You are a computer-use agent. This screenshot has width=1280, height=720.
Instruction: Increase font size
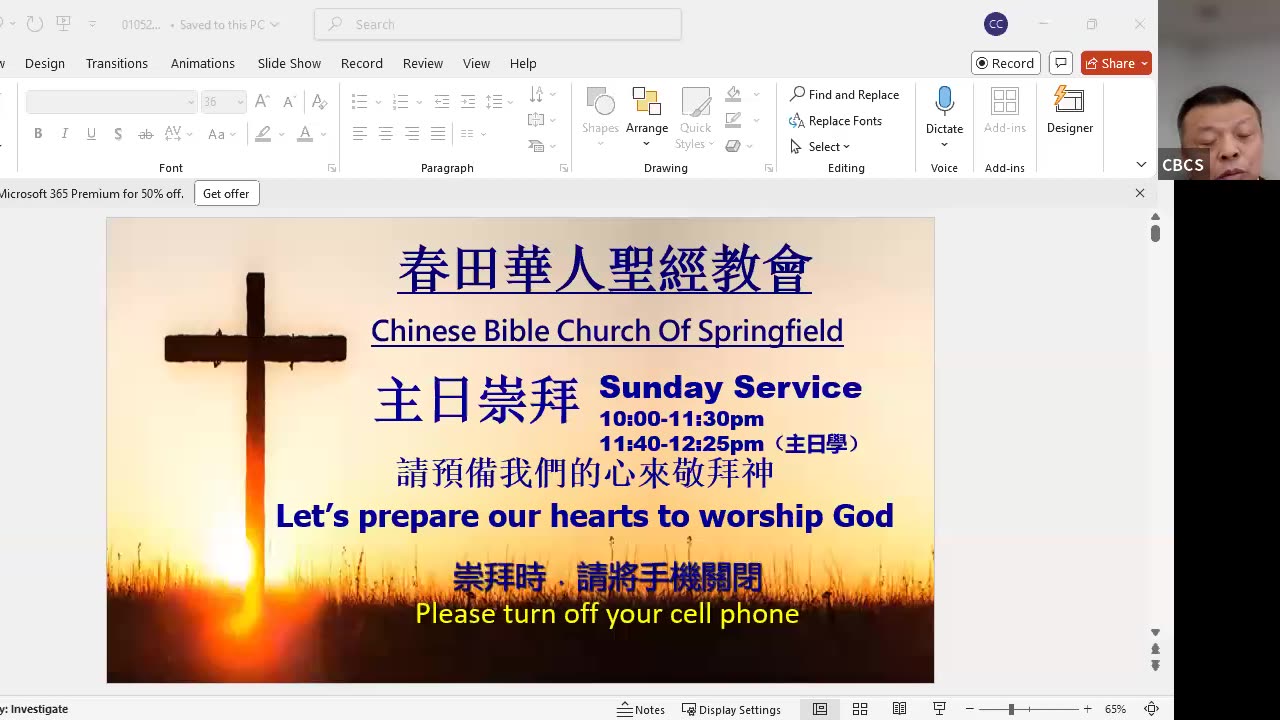tap(262, 102)
